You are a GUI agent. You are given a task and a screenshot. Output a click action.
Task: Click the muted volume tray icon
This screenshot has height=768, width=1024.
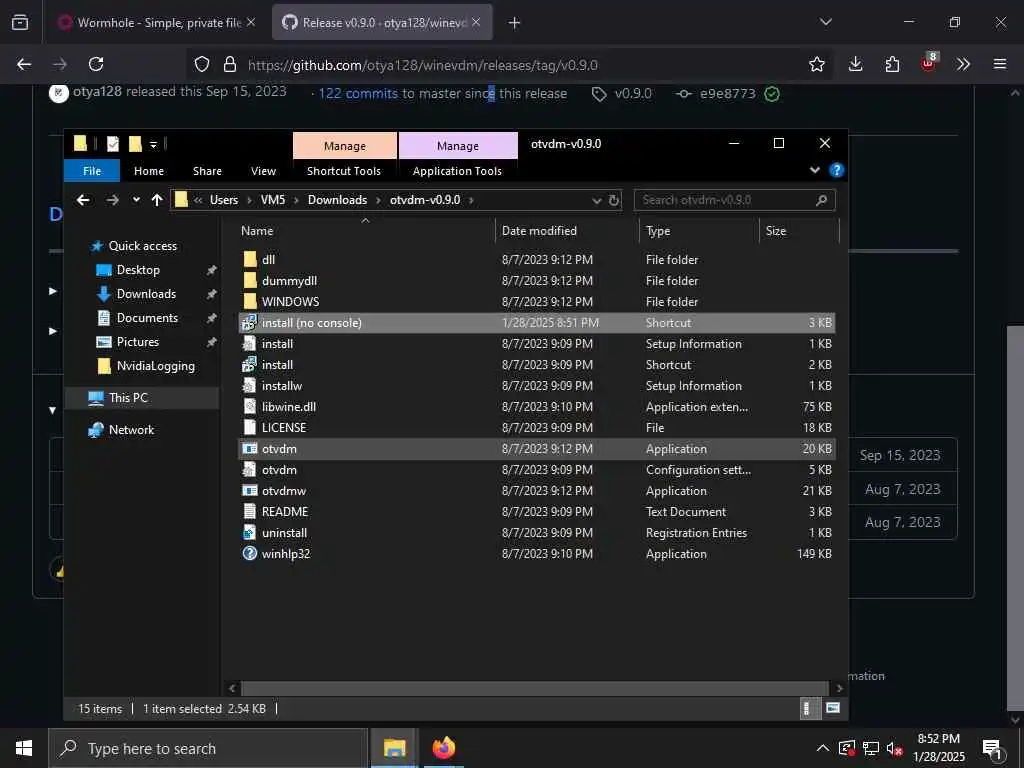894,748
